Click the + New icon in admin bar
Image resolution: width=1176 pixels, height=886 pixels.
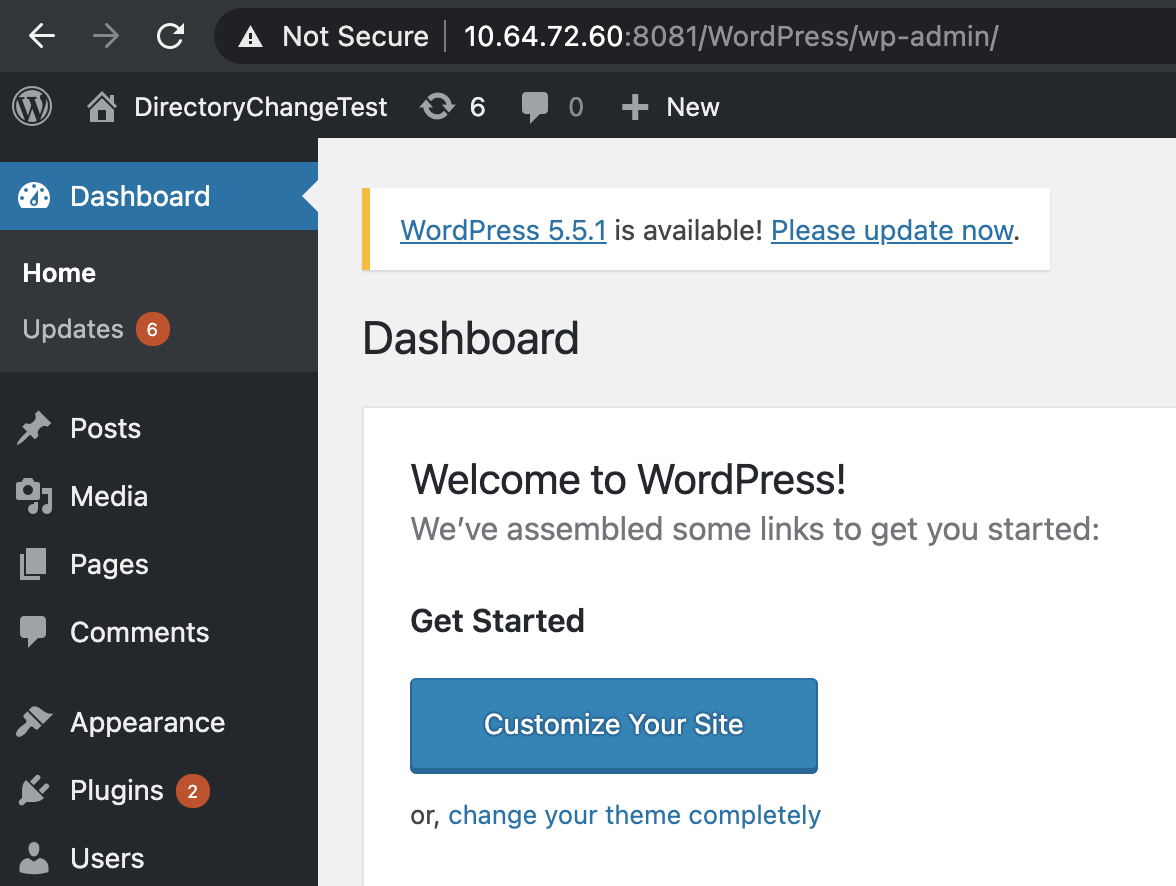click(635, 106)
